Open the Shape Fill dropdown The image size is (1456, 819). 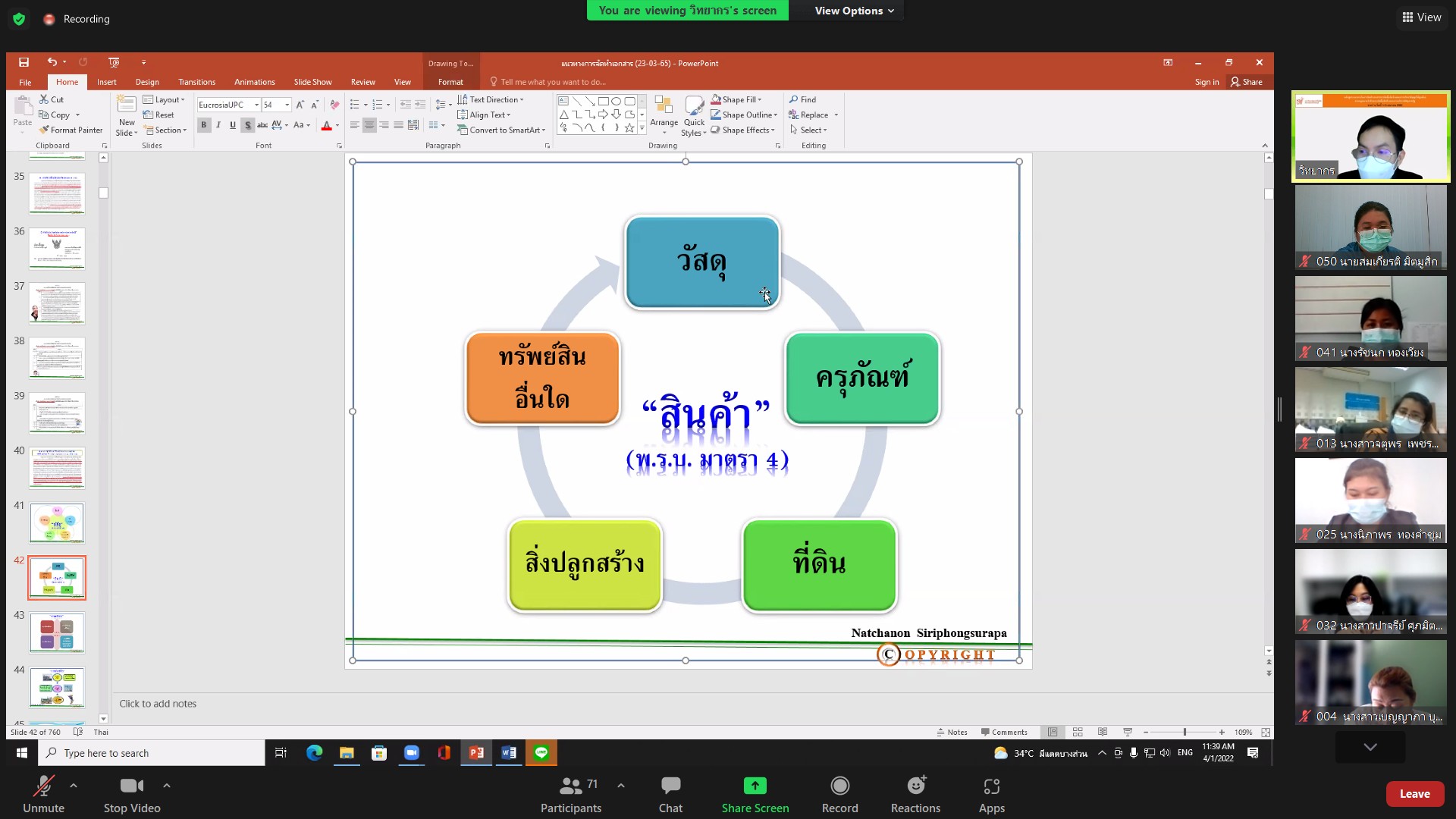click(x=736, y=99)
